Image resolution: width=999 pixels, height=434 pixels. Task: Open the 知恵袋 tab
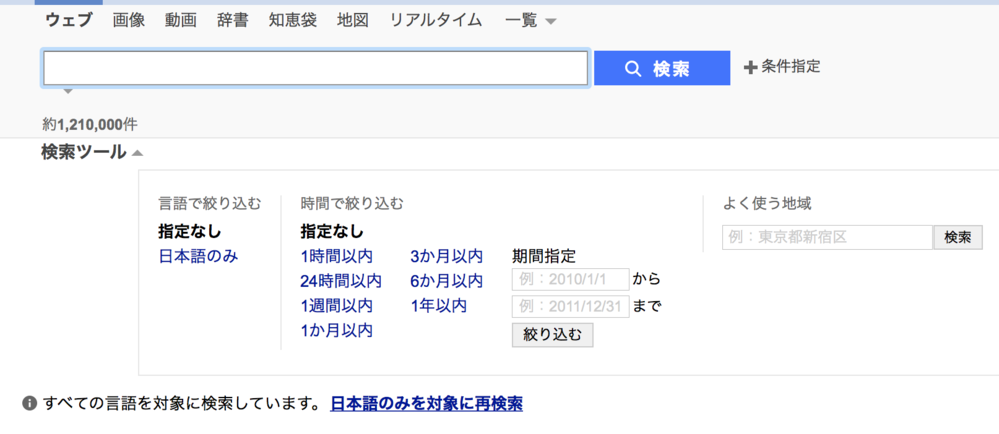(293, 20)
